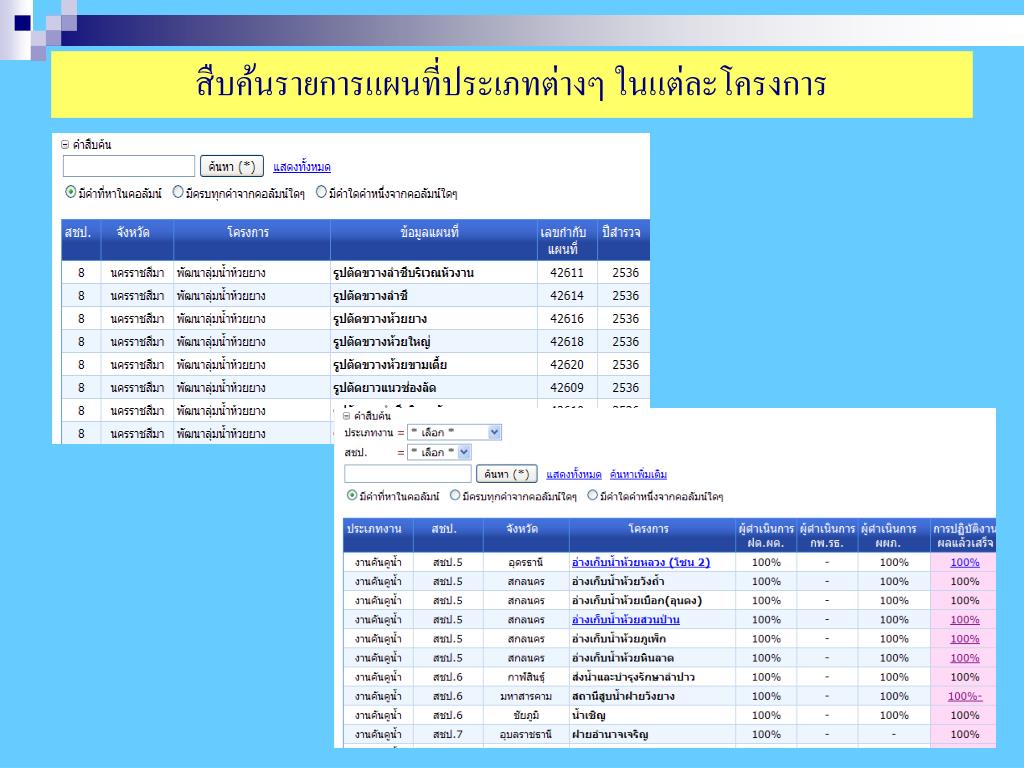Click the การปฏิบัติงาน ผลแล้วเสร็จ column header
This screenshot has width=1024, height=768.
964,536
